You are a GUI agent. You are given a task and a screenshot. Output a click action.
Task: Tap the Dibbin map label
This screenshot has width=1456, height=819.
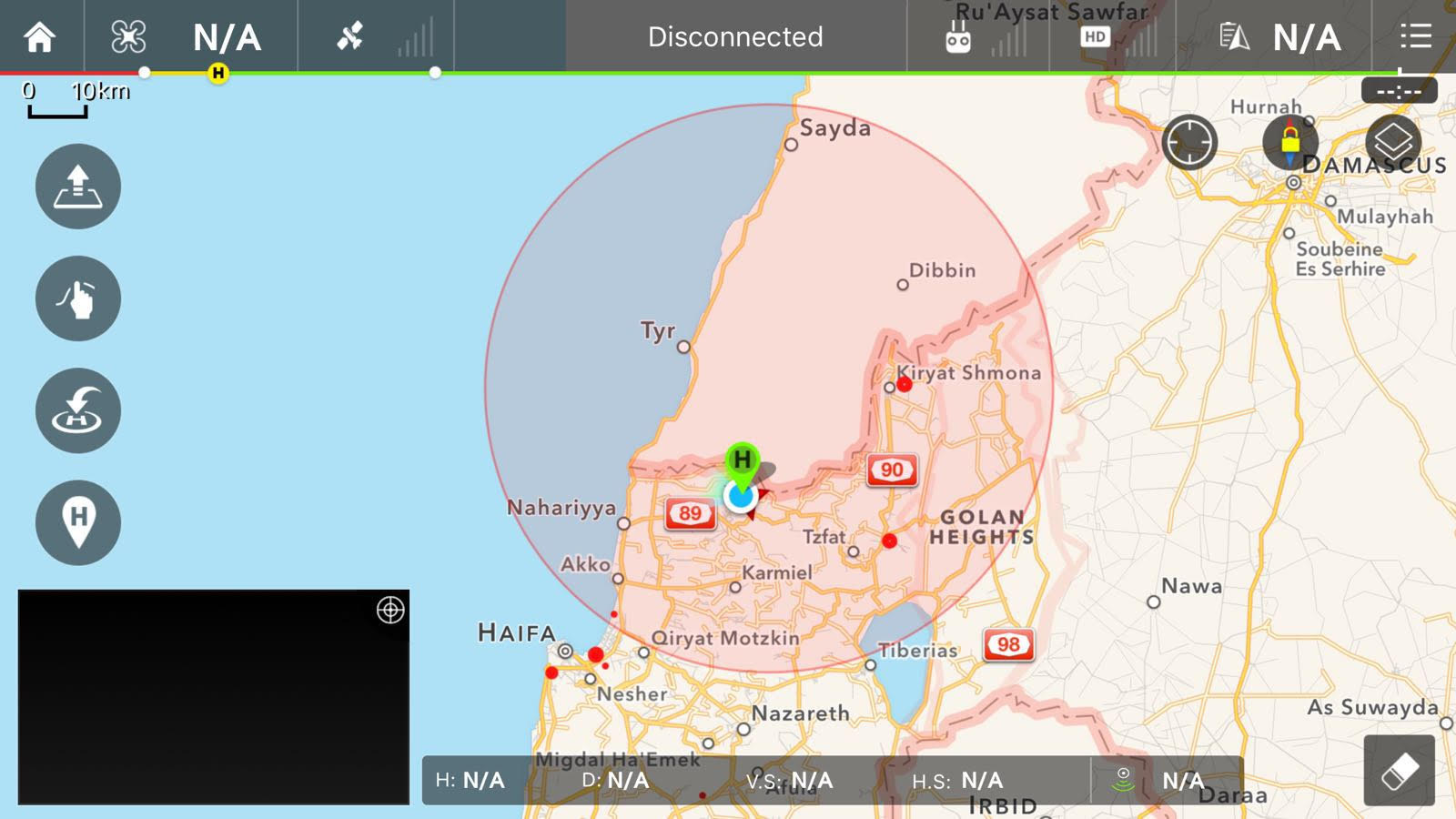943,270
